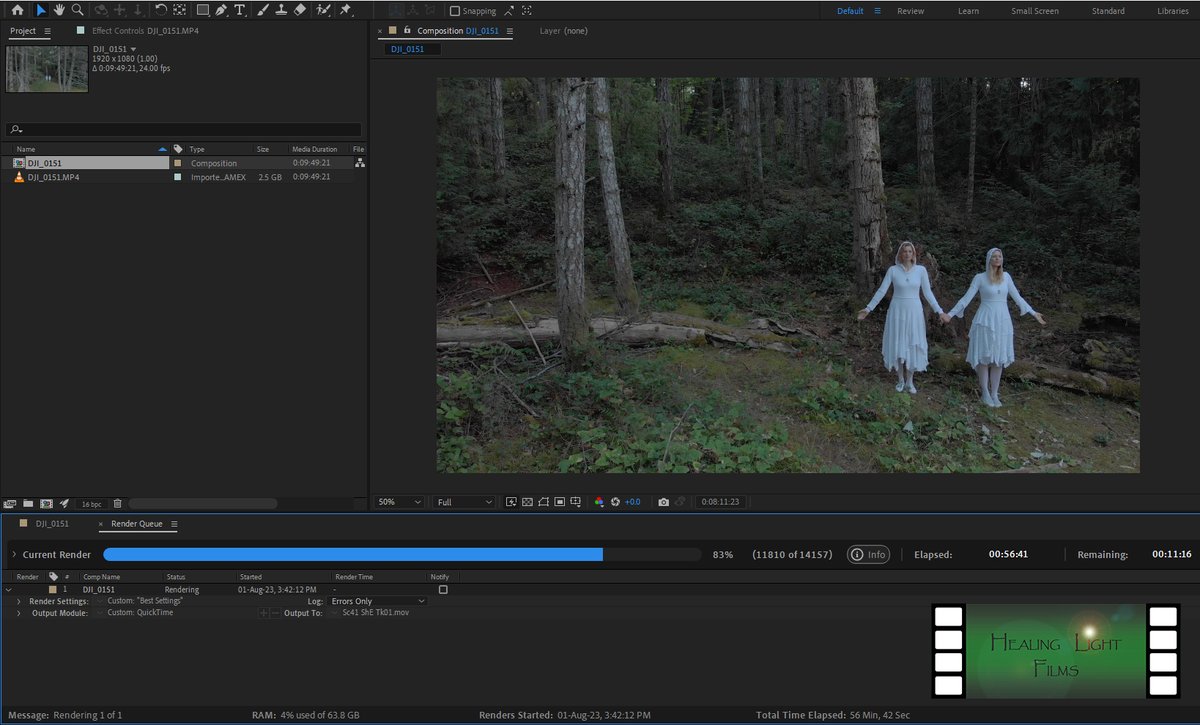This screenshot has height=725, width=1200.
Task: Click the flowchart icon beside DJI_0151 composition
Action: coord(359,163)
